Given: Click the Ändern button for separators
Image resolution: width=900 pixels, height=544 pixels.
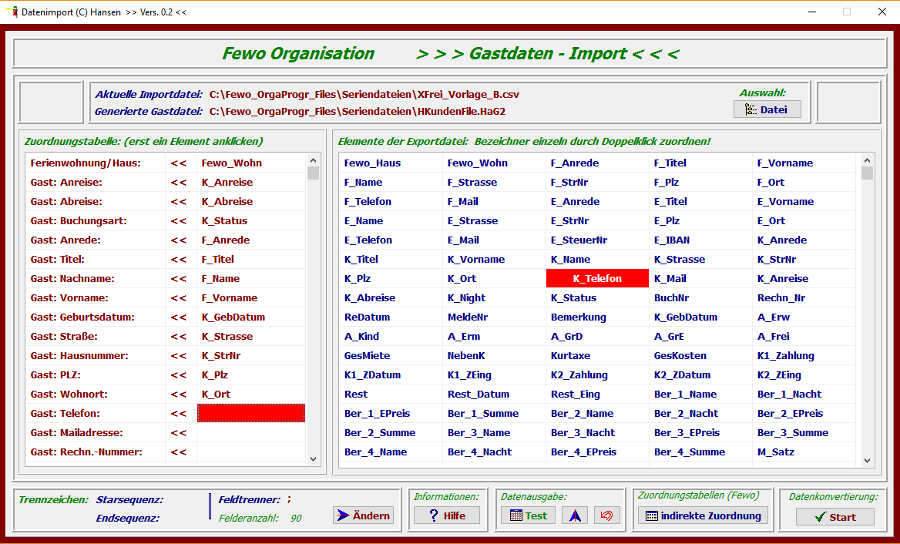Looking at the screenshot, I should (363, 515).
